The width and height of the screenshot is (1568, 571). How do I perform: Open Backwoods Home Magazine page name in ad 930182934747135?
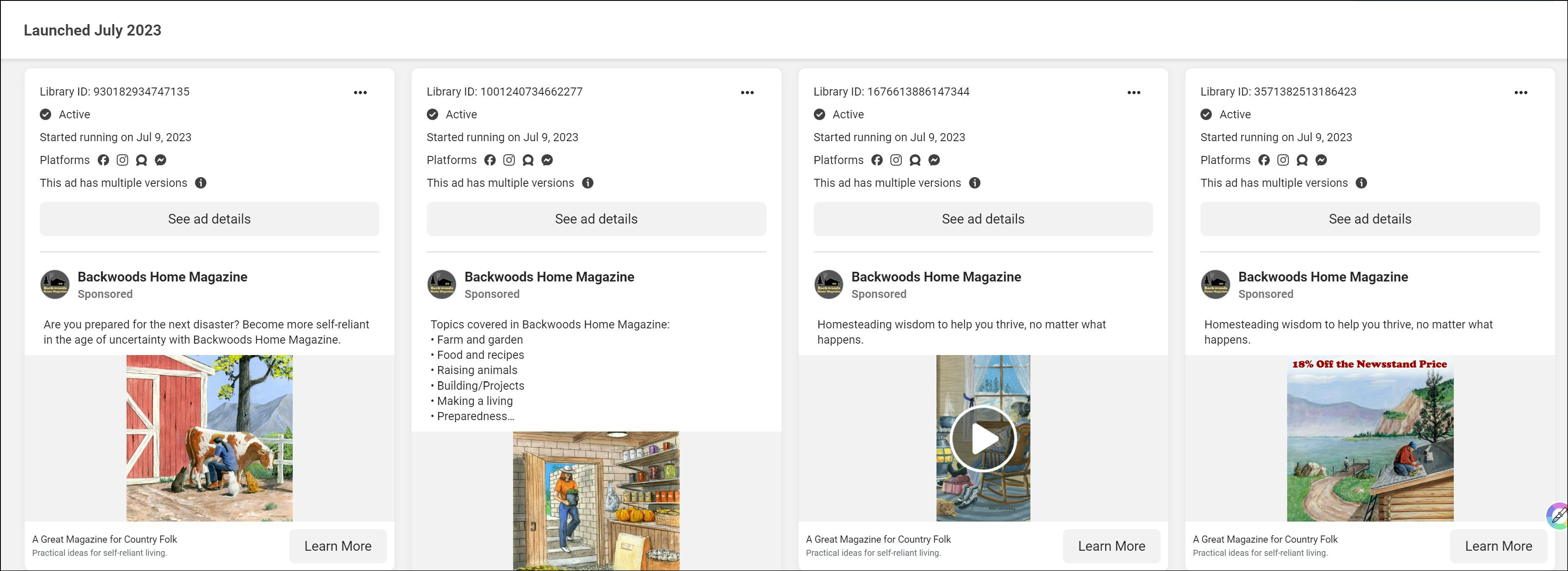click(x=162, y=277)
